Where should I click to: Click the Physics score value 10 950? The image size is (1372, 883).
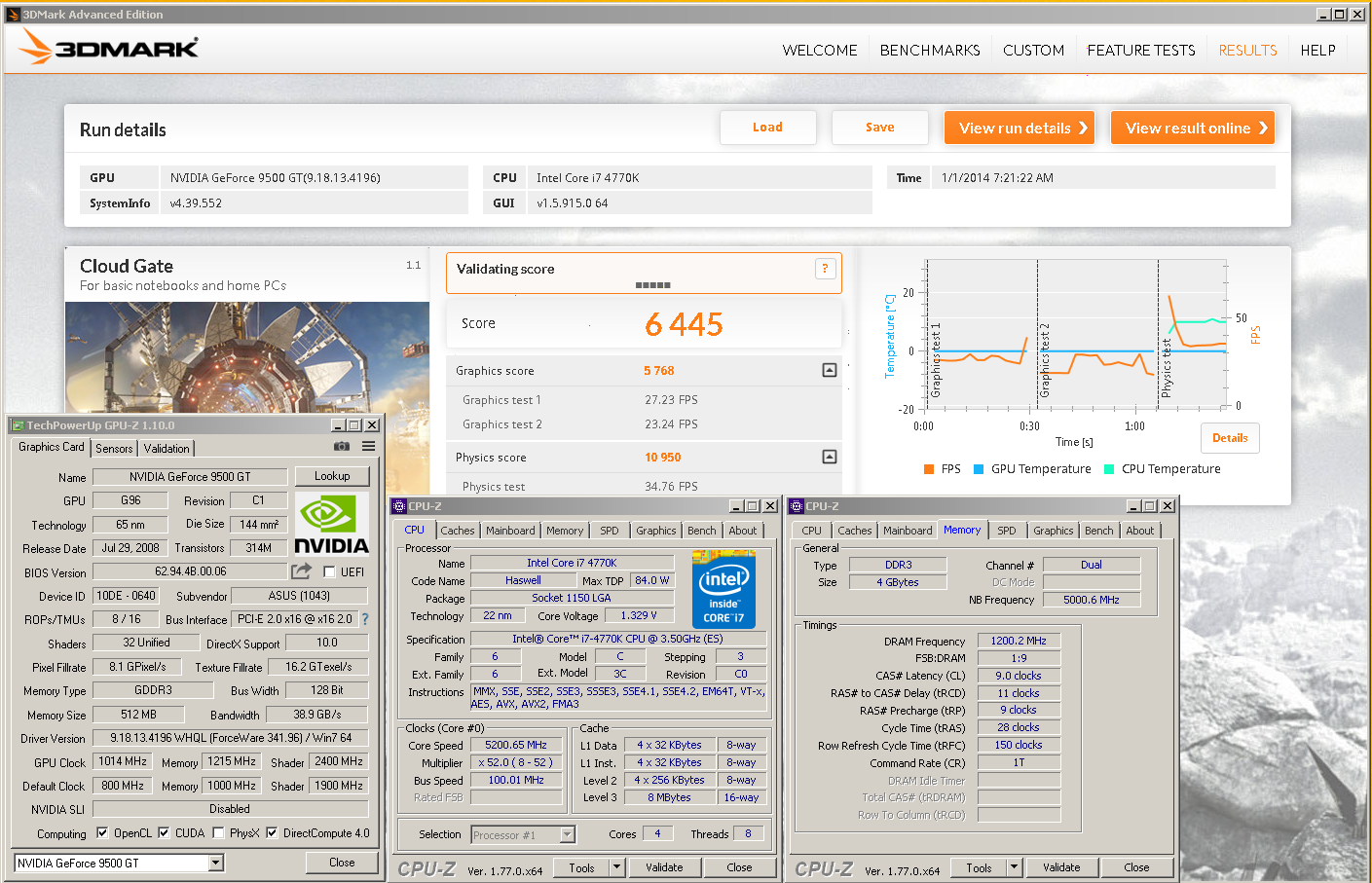tap(662, 458)
